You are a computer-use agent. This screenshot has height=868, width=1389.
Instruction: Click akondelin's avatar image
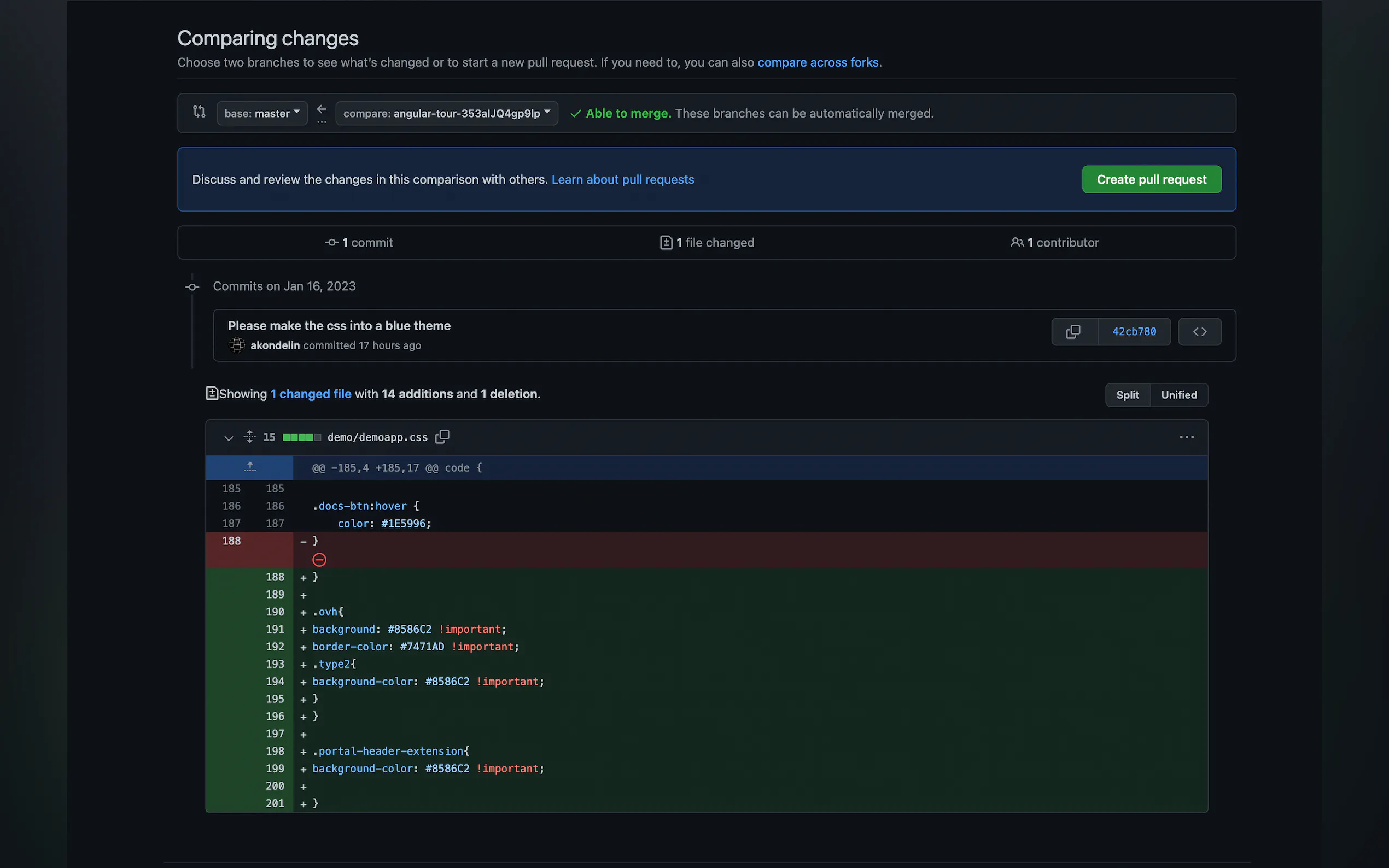(237, 345)
